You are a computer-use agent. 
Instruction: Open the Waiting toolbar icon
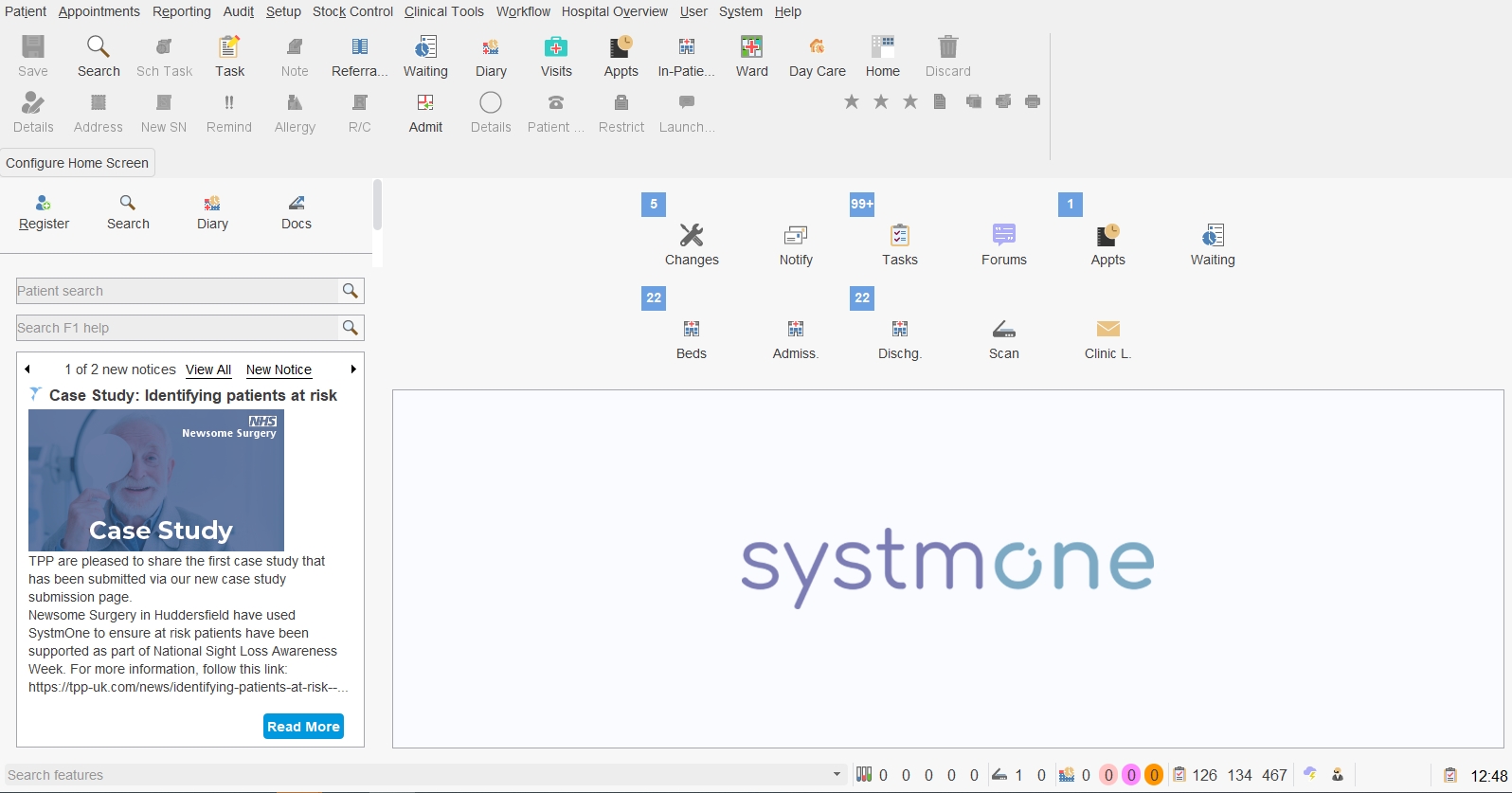tap(425, 56)
